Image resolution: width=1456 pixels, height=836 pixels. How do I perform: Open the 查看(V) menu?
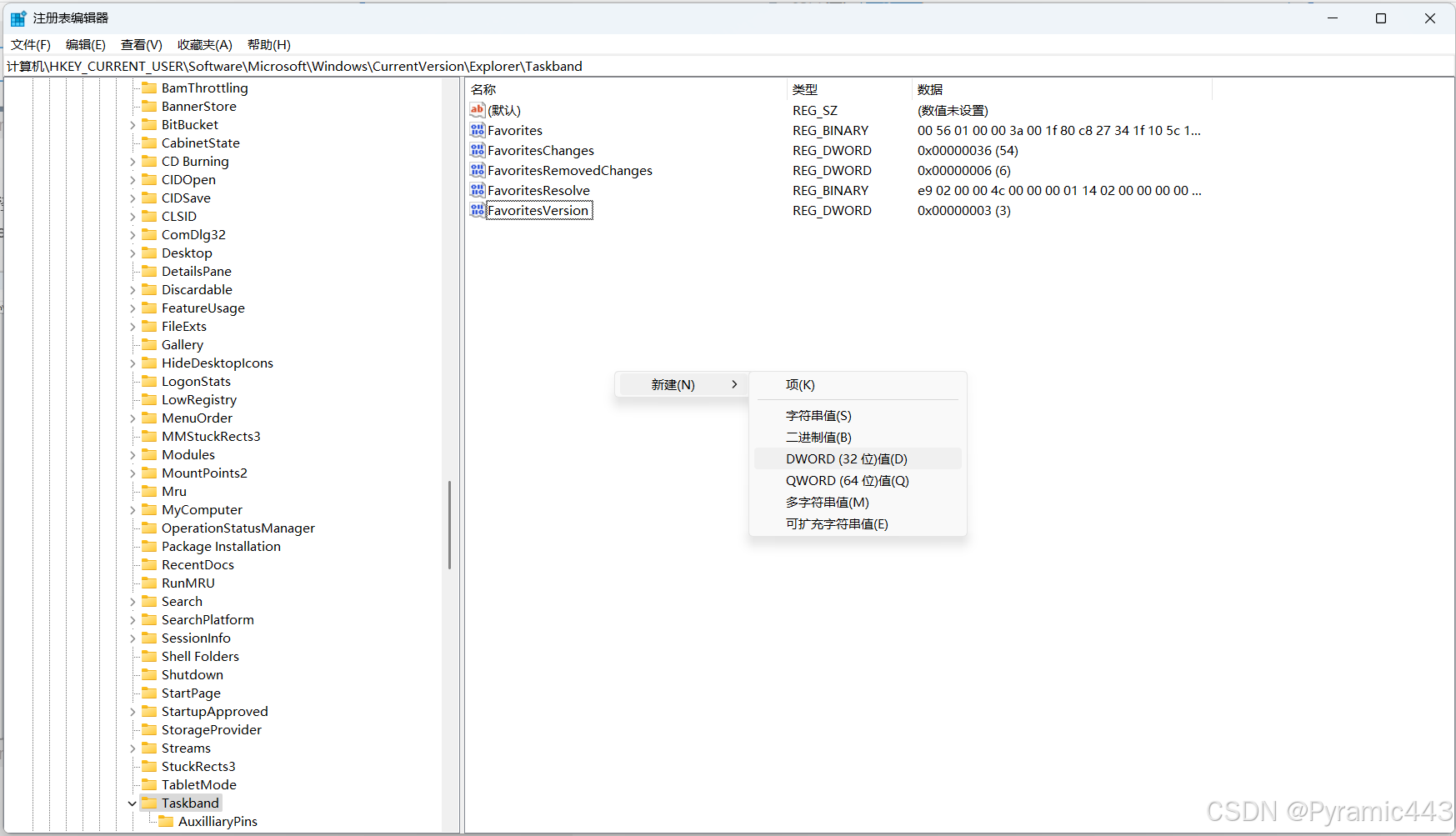point(142,45)
